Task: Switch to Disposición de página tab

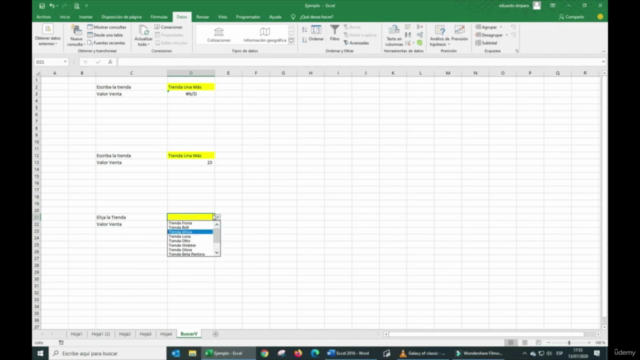Action: [122, 17]
